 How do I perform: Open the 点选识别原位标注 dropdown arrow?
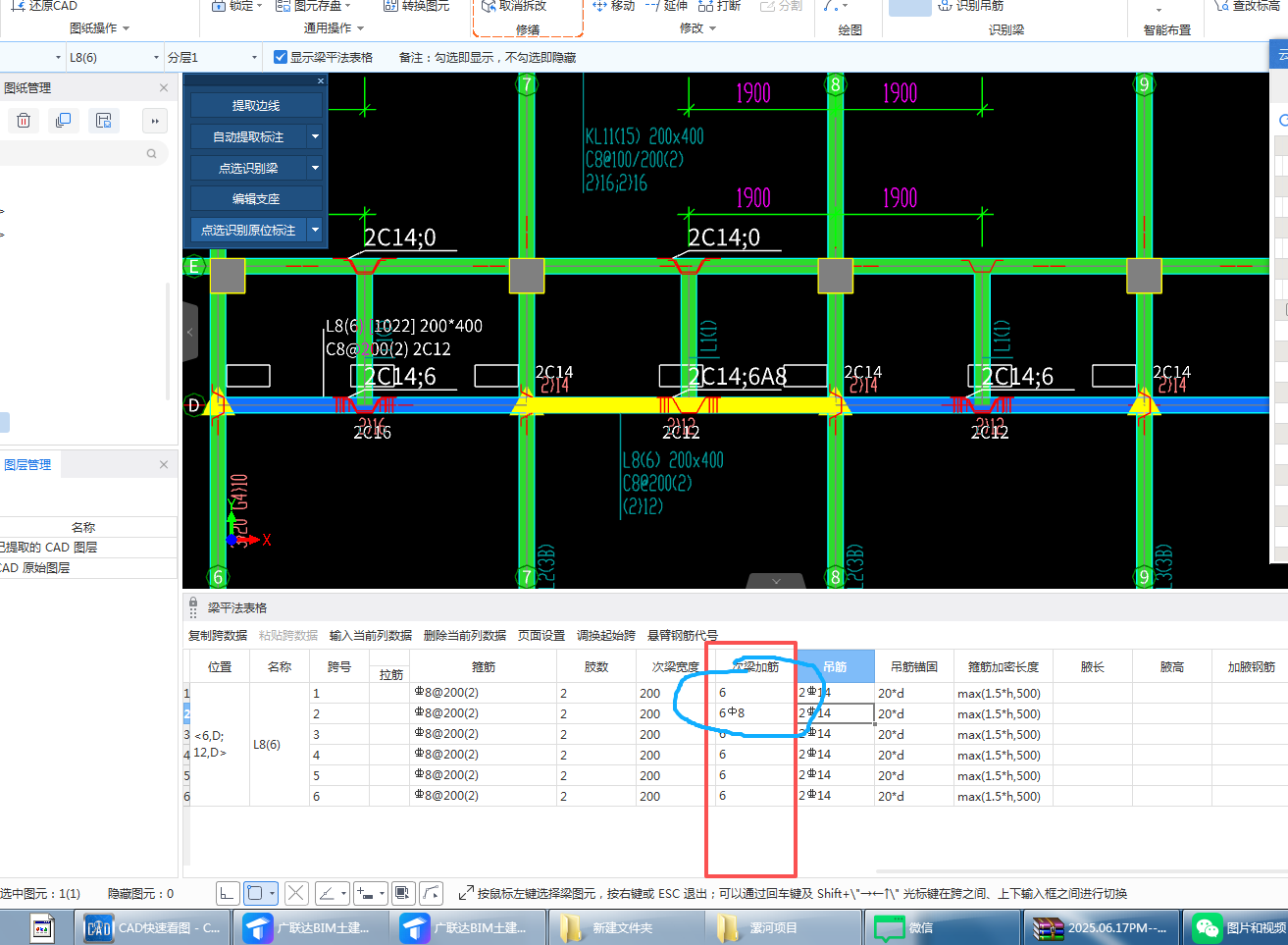point(315,230)
